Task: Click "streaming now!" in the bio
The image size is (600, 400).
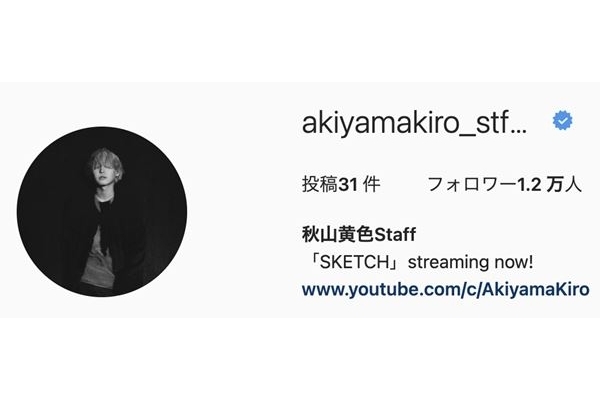Action: coord(470,263)
